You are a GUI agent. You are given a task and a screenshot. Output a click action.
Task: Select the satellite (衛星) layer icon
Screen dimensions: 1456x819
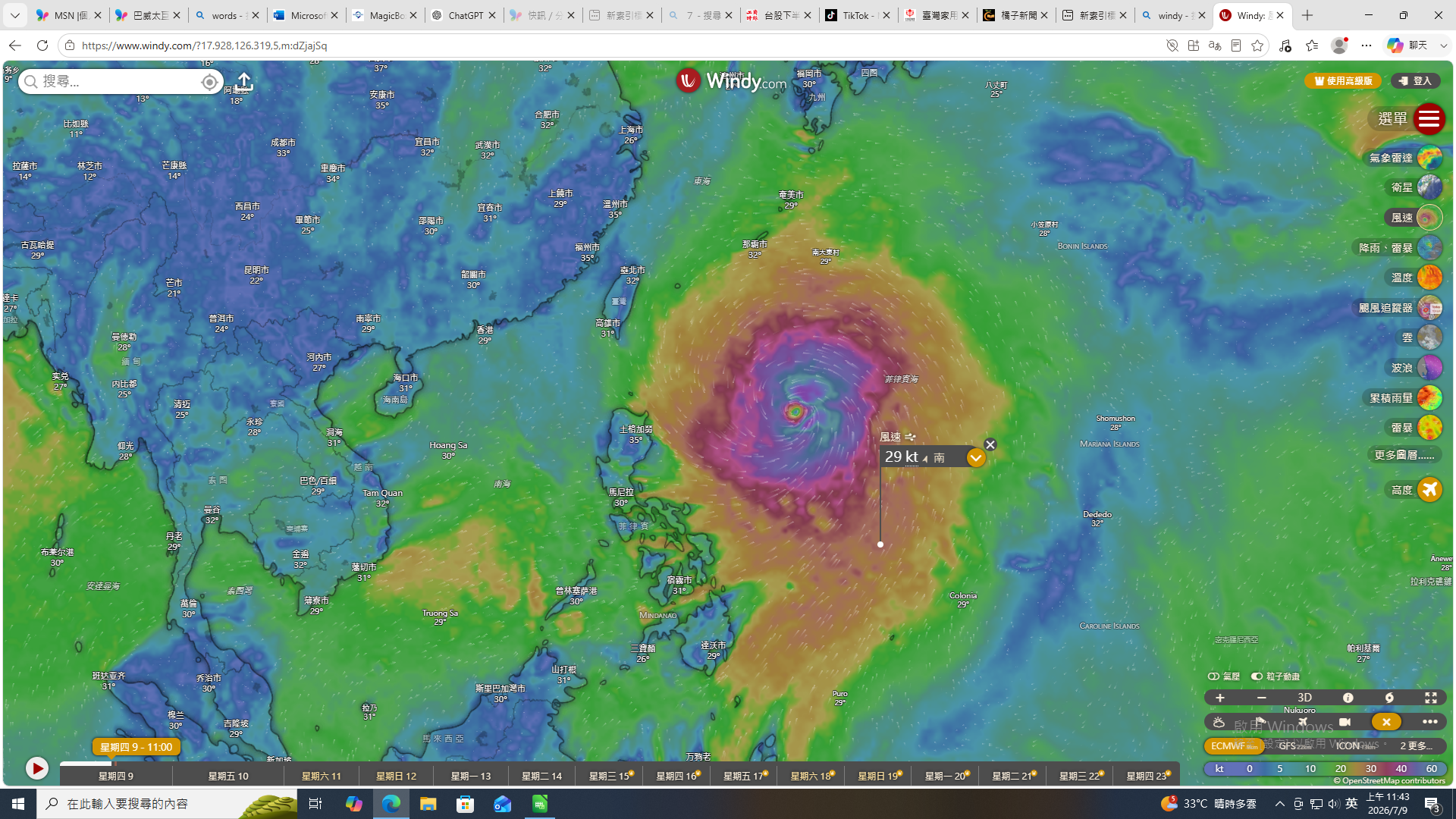(1429, 187)
